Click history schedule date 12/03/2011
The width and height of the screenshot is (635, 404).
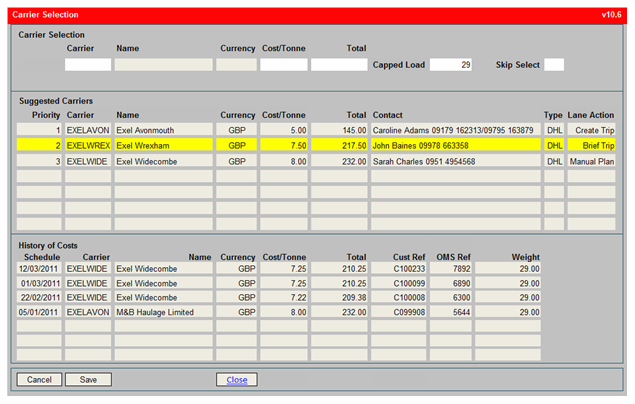pyautogui.click(x=39, y=269)
